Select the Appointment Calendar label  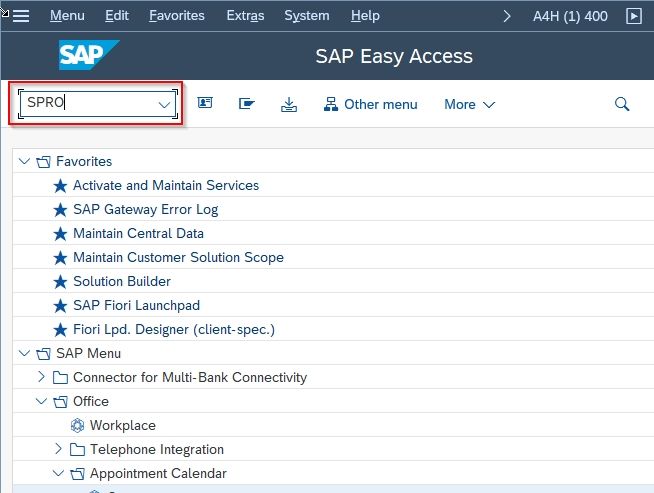coord(158,474)
